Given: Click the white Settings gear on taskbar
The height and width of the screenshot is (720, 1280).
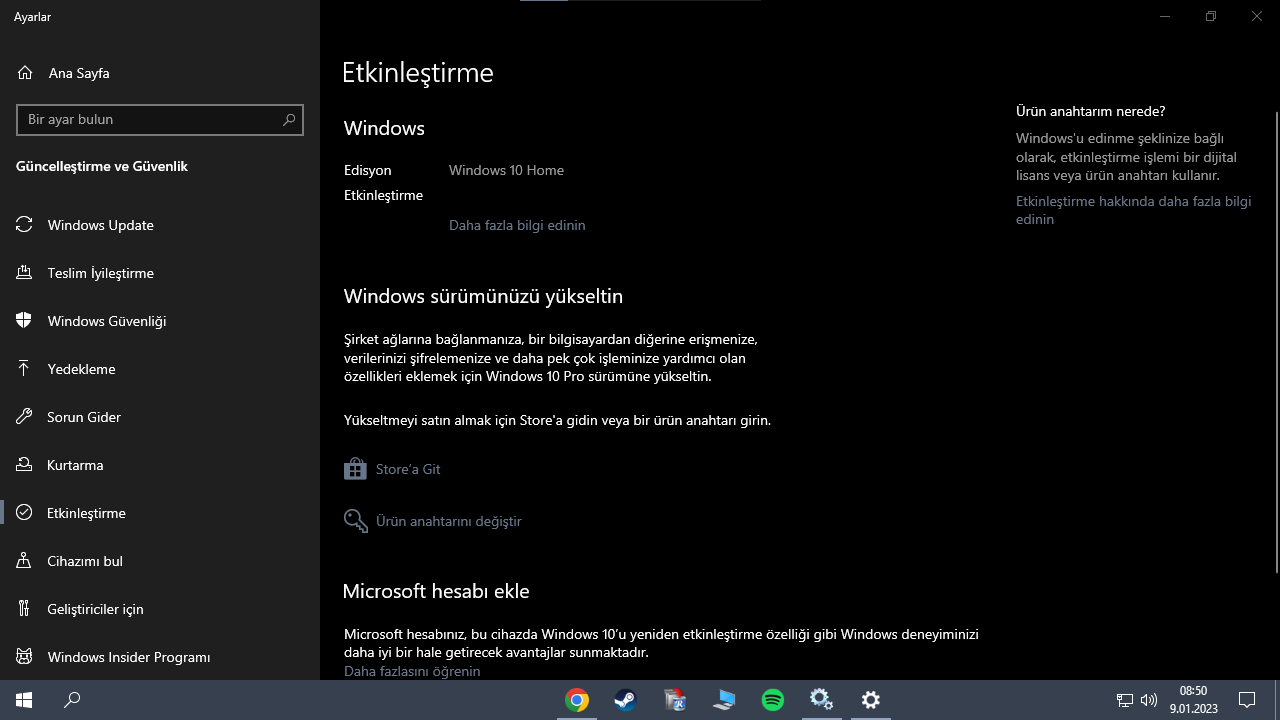Looking at the screenshot, I should (x=871, y=700).
